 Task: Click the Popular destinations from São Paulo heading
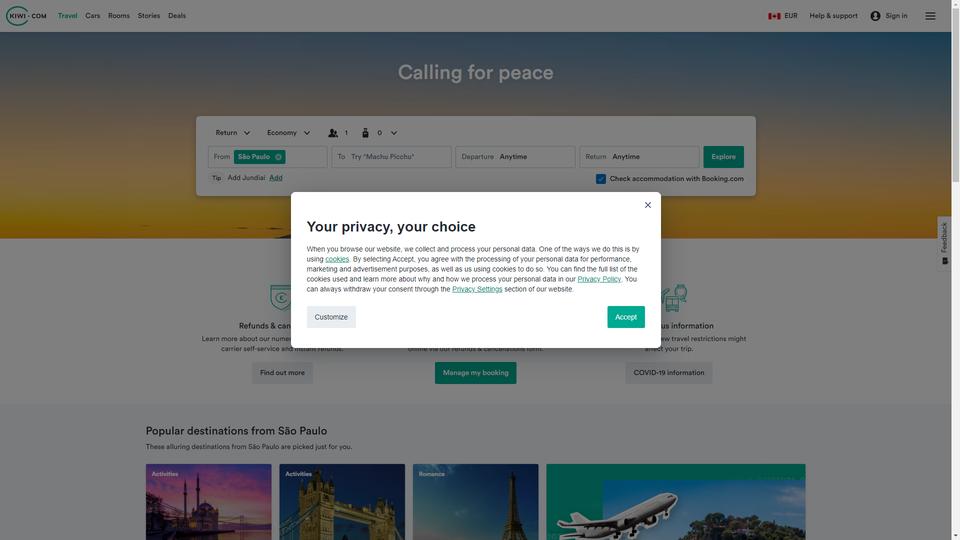tap(236, 431)
